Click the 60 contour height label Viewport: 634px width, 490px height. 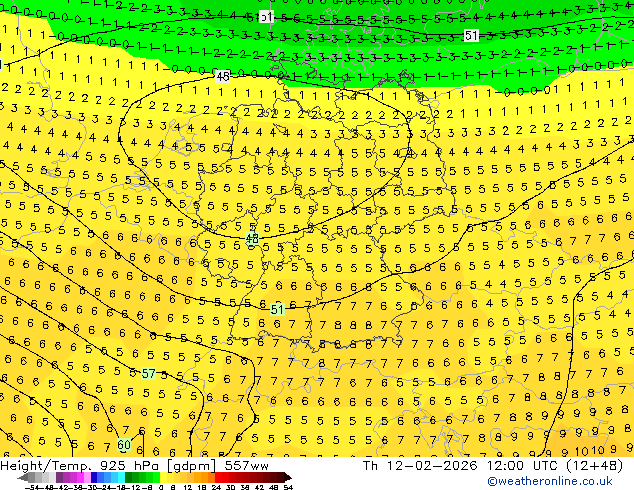tap(124, 445)
